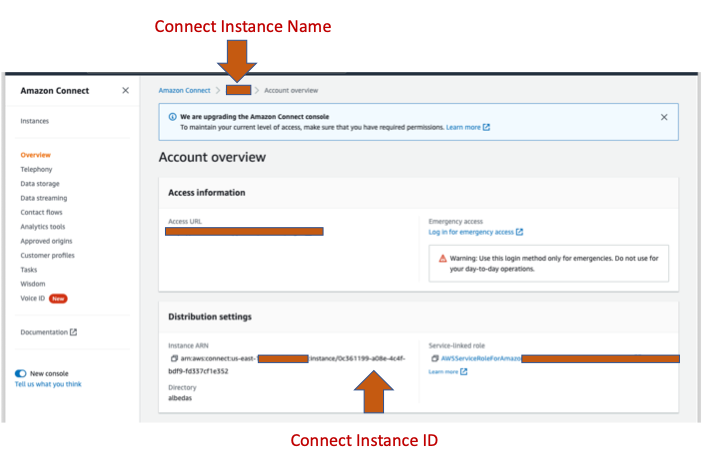Open Customer profiles page
The height and width of the screenshot is (464, 704).
[48, 256]
